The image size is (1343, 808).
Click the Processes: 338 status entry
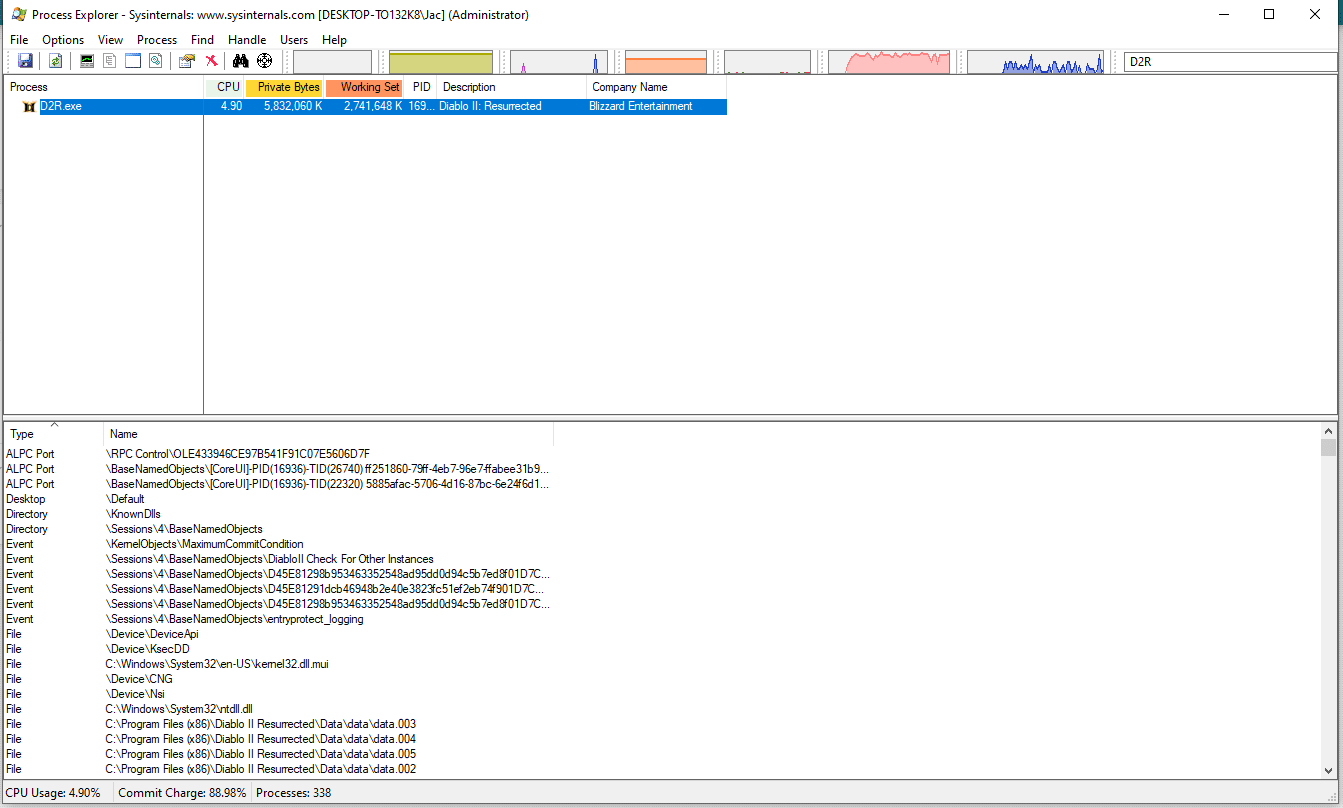tap(294, 793)
